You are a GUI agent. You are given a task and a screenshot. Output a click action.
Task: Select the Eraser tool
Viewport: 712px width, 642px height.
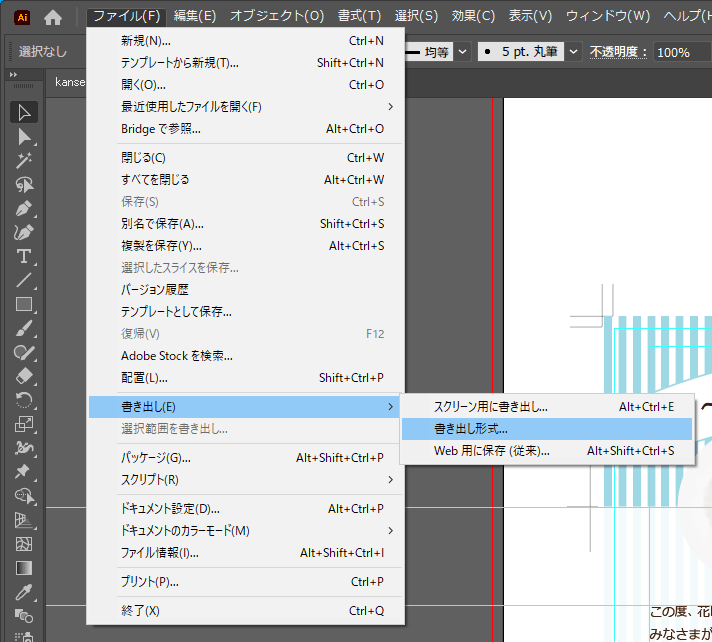click(25, 376)
